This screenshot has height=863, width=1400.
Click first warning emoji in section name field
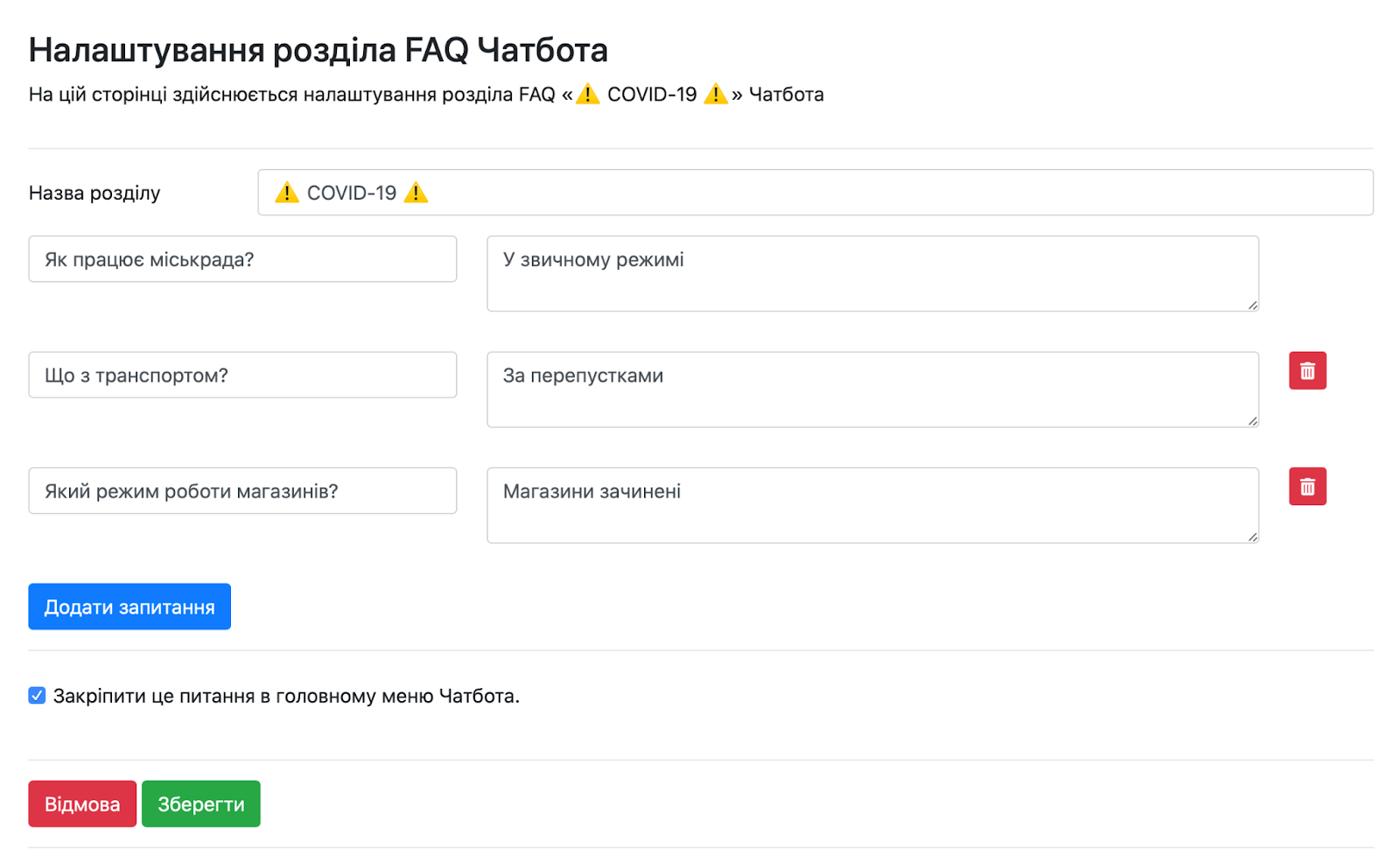(x=287, y=193)
